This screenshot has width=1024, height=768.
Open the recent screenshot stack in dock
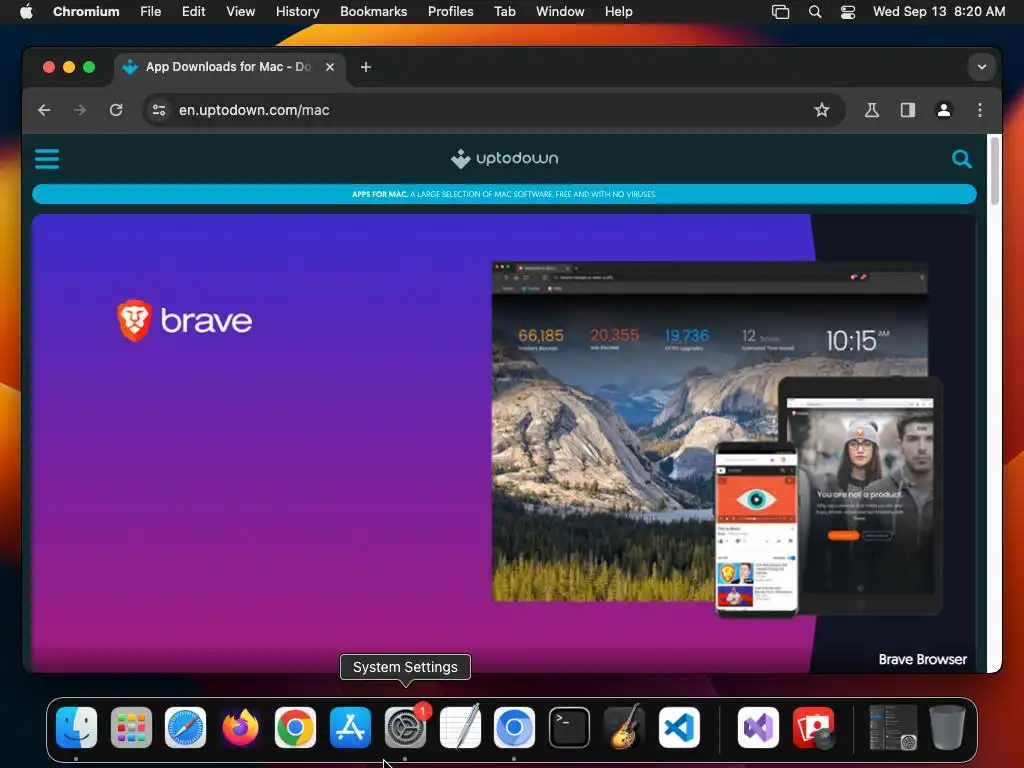click(893, 728)
